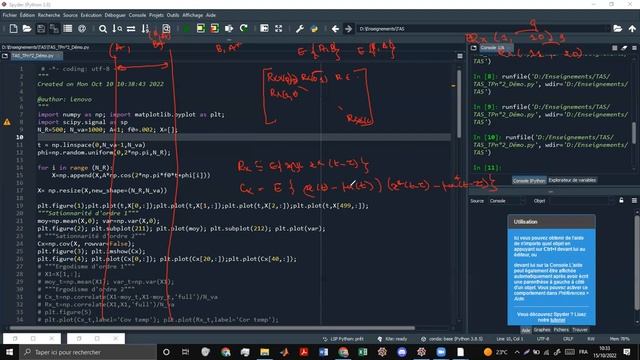
Task: Open the Recherche menu
Action: tap(49, 15)
